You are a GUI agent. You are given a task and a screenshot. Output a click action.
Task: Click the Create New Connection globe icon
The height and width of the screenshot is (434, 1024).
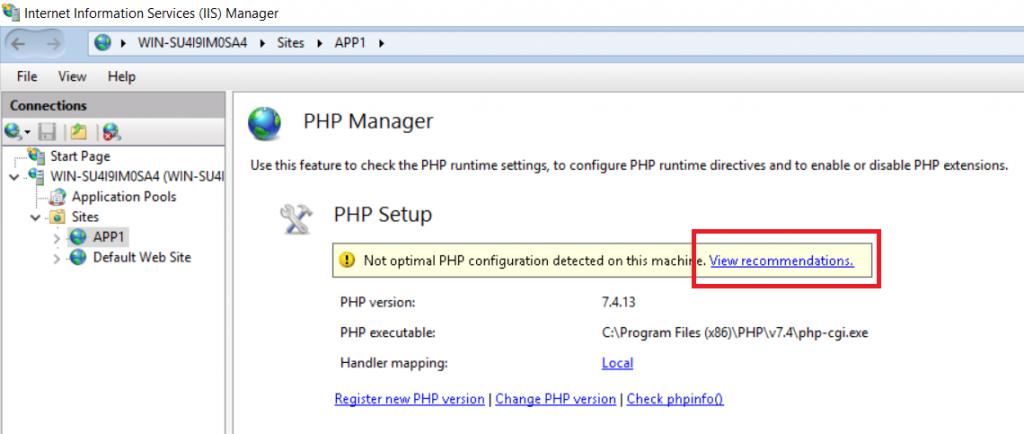pyautogui.click(x=16, y=132)
